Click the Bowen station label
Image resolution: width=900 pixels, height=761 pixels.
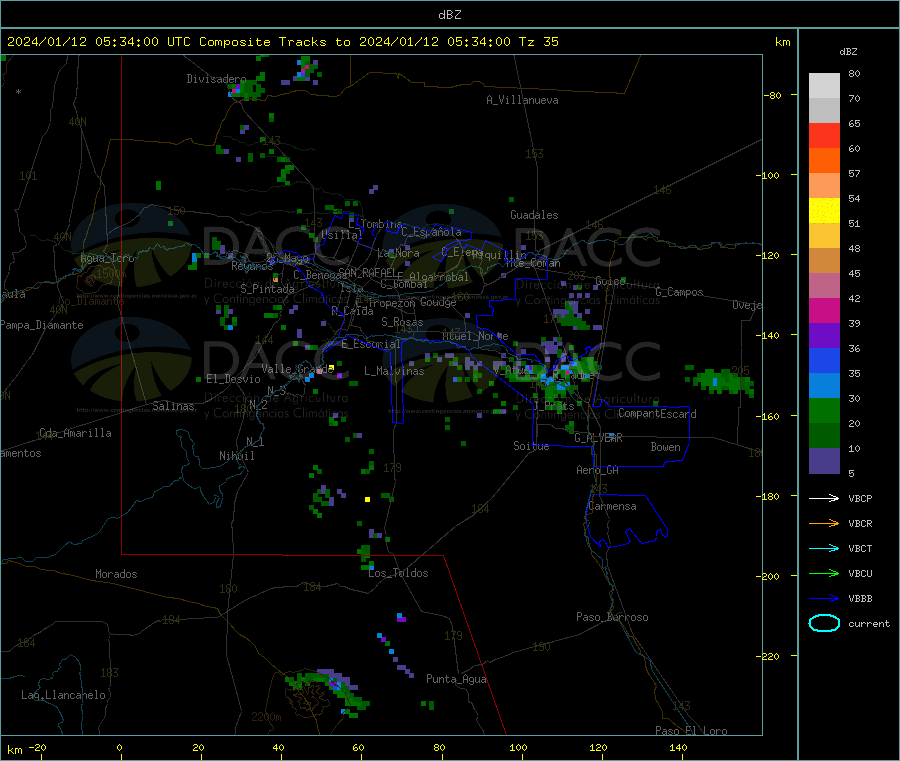666,447
